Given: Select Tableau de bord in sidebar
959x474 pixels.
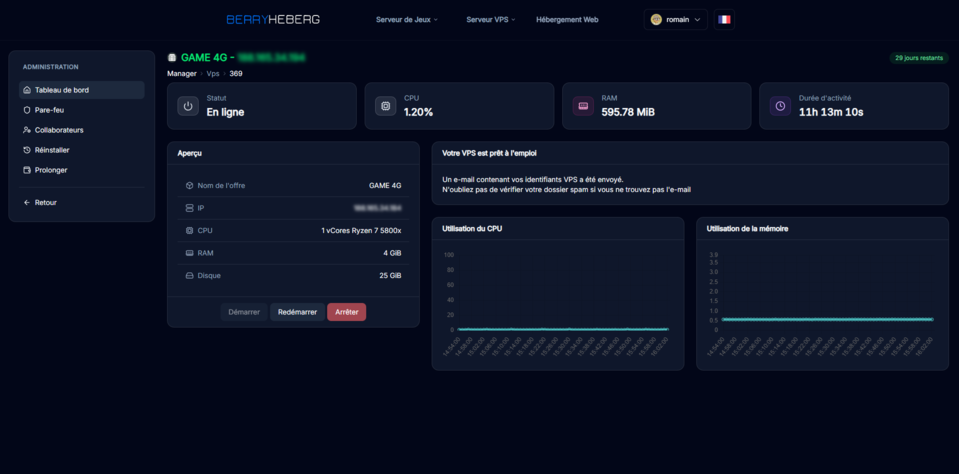Looking at the screenshot, I should click(x=82, y=90).
